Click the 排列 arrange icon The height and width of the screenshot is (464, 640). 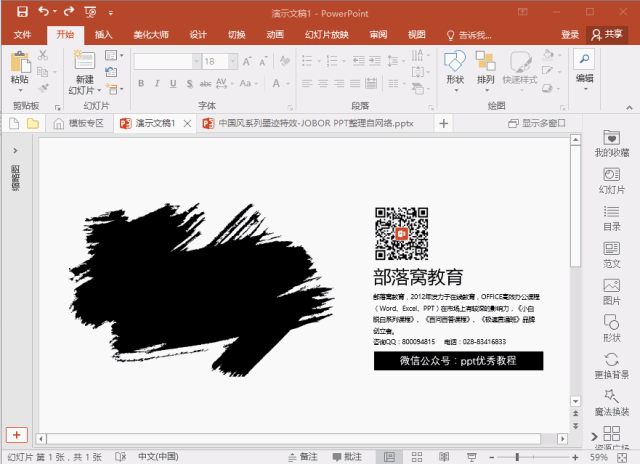pos(485,69)
